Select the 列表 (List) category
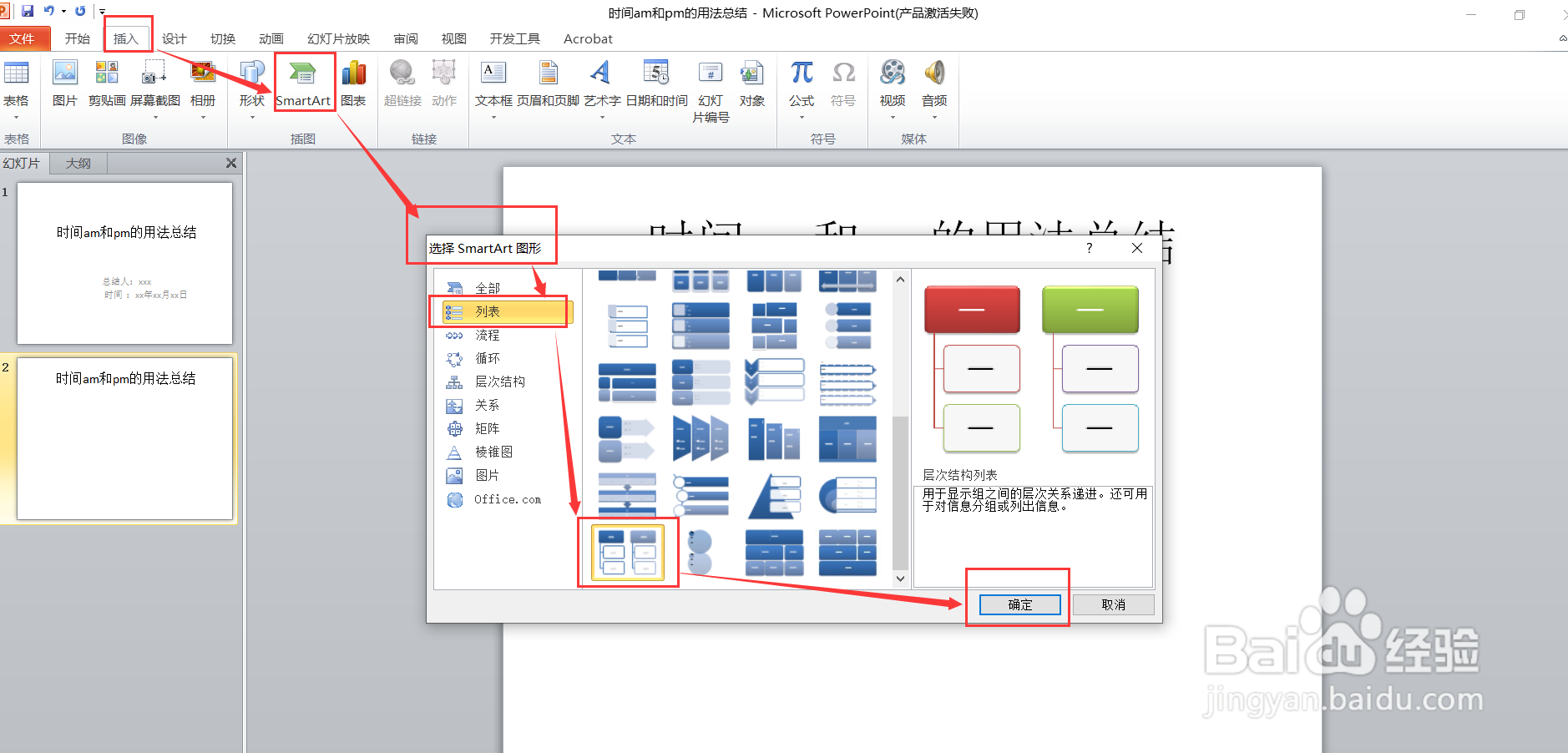Image resolution: width=1568 pixels, height=753 pixels. [x=508, y=311]
